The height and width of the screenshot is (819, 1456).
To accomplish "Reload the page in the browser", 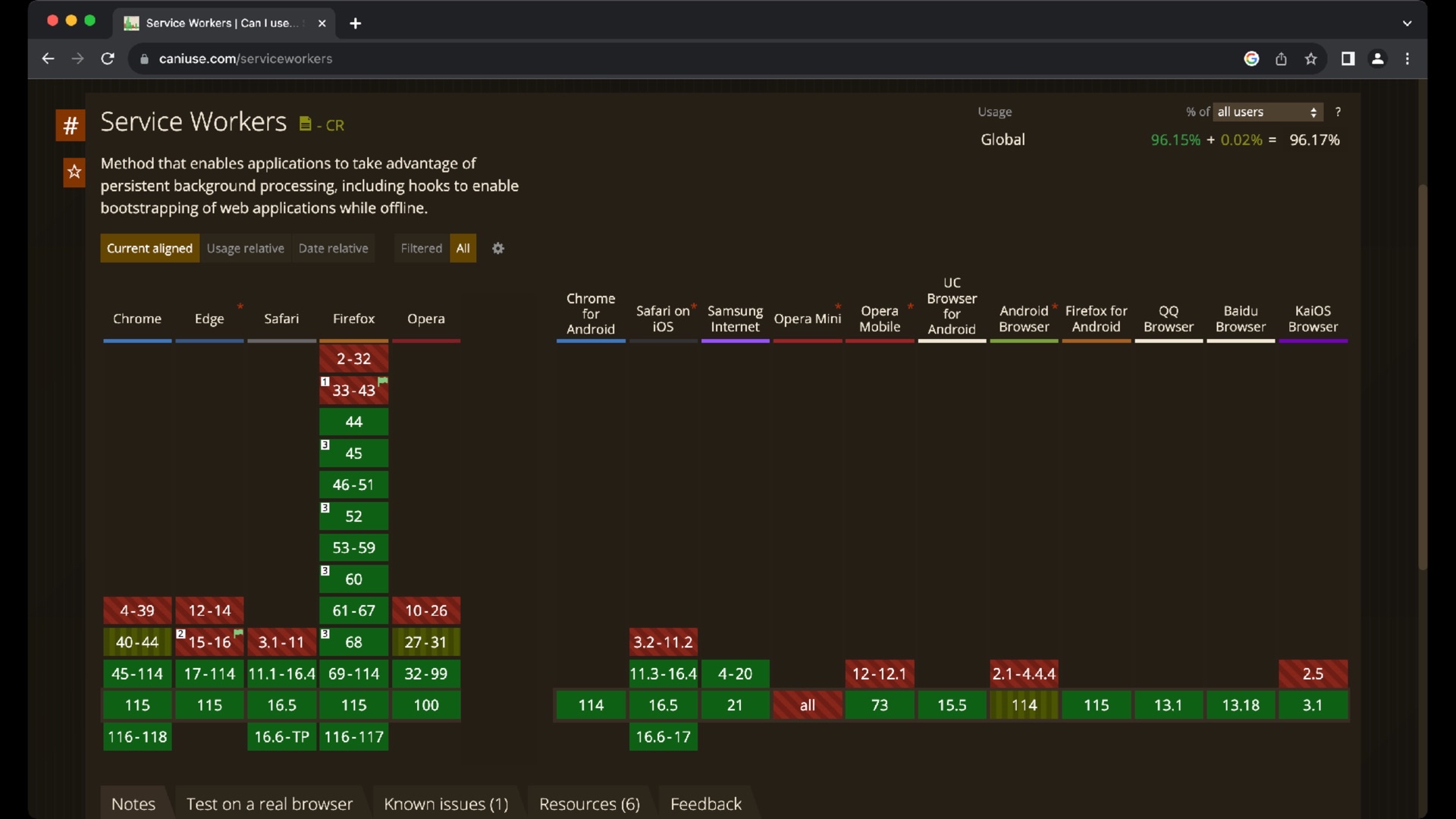I will click(x=108, y=59).
